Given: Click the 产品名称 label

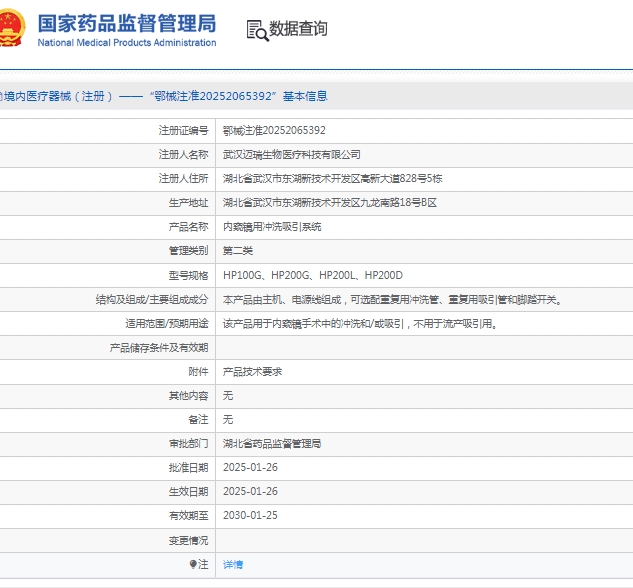Looking at the screenshot, I should [189, 227].
